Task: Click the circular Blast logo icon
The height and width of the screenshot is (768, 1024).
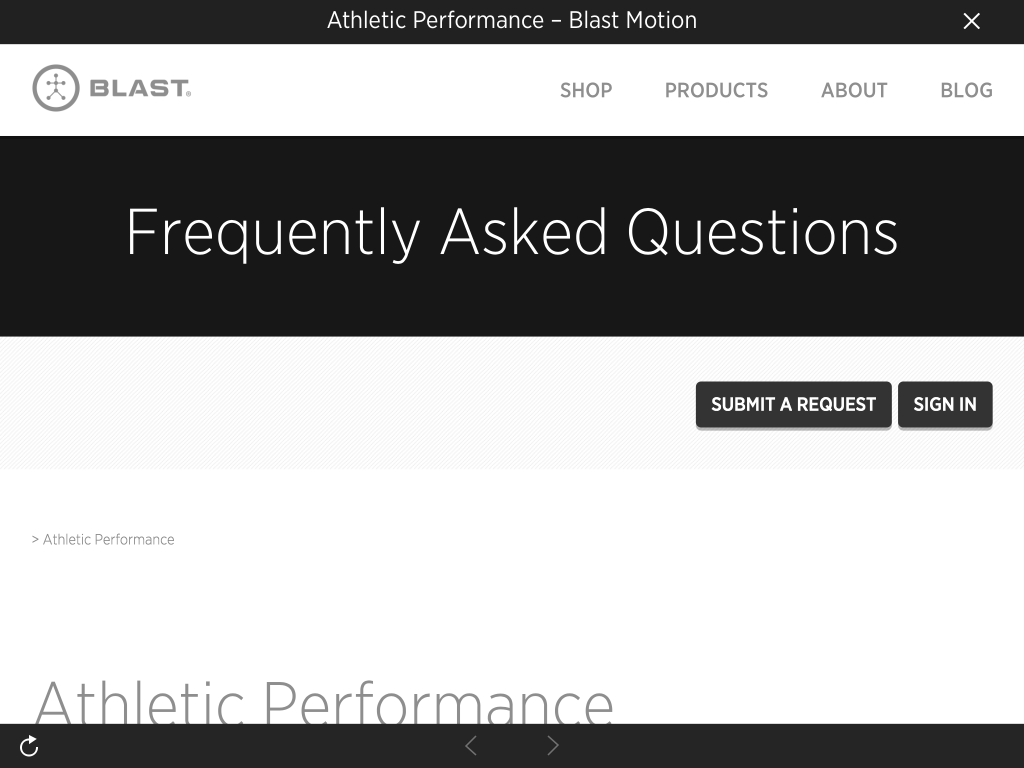Action: point(56,88)
